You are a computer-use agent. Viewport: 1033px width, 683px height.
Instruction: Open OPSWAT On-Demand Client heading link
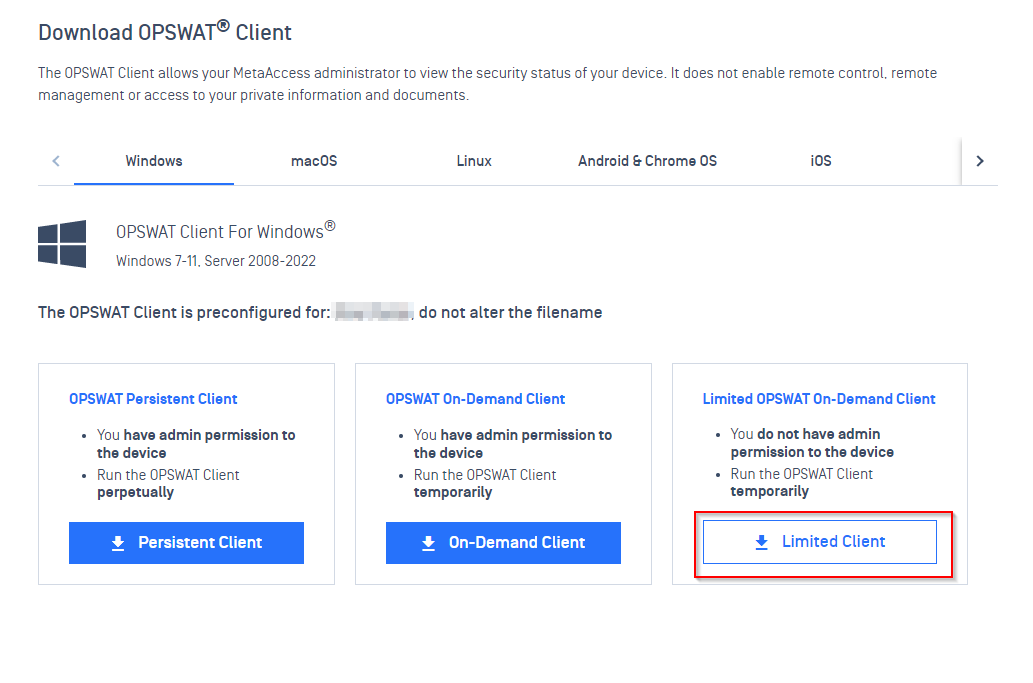pos(475,399)
